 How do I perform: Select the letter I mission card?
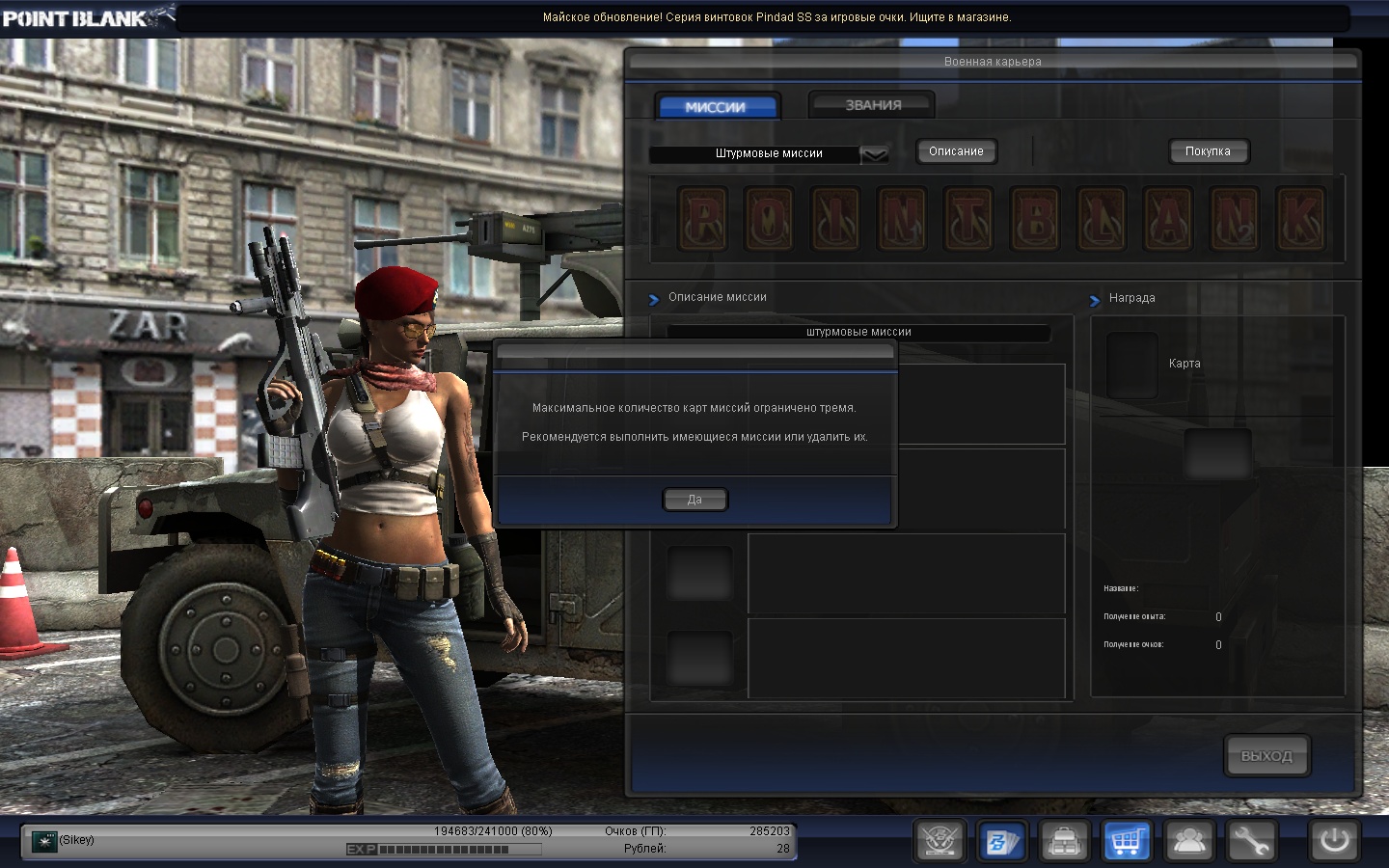pyautogui.click(x=835, y=219)
